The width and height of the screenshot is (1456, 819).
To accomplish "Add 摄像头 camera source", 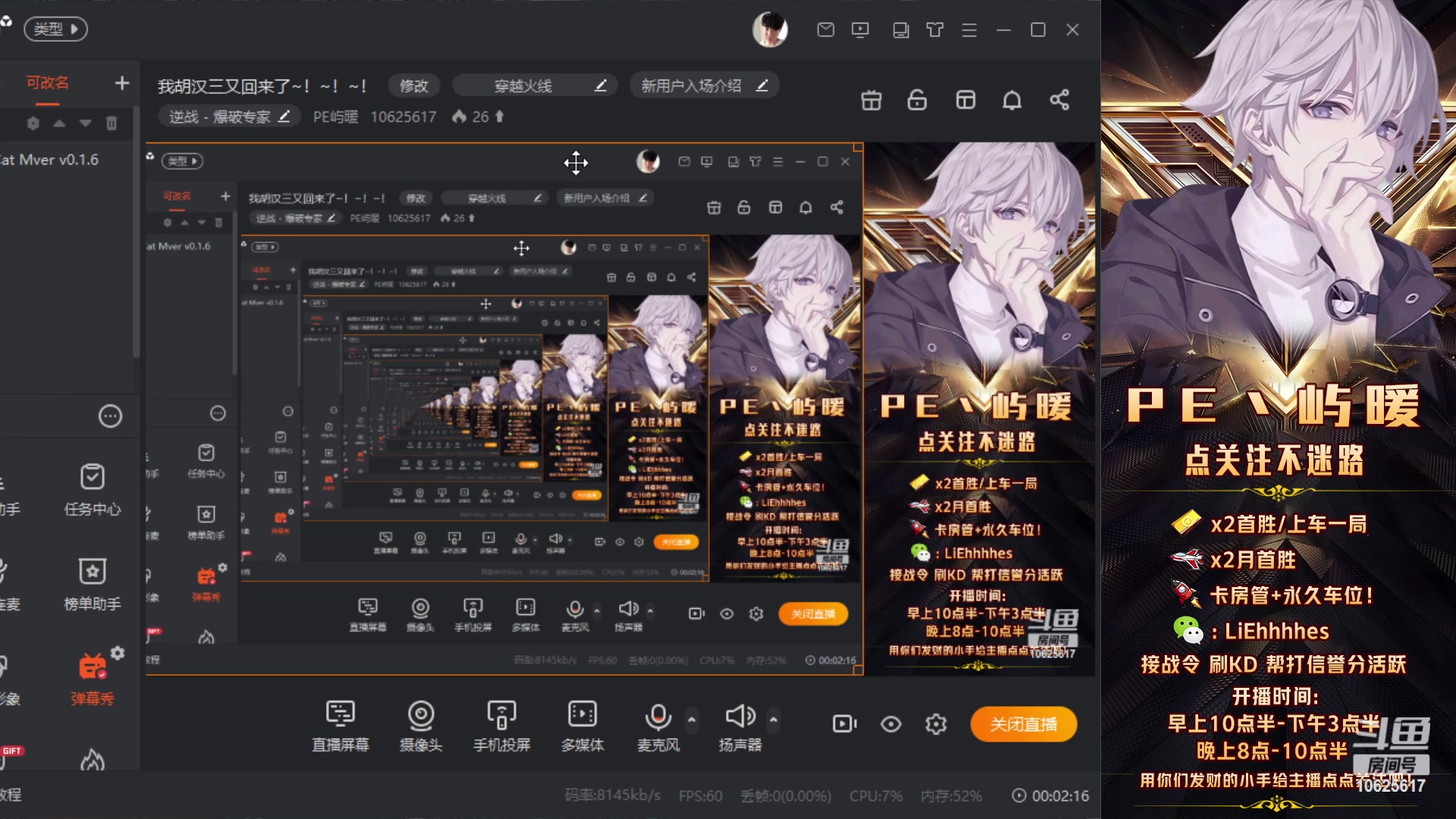I will pos(421,726).
